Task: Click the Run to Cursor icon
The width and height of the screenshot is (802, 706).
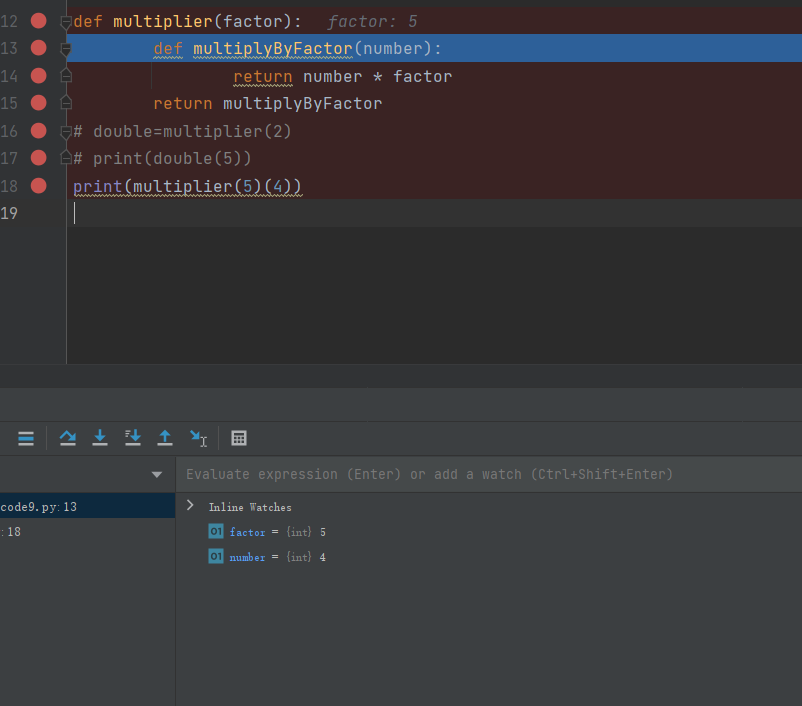Action: pyautogui.click(x=198, y=438)
